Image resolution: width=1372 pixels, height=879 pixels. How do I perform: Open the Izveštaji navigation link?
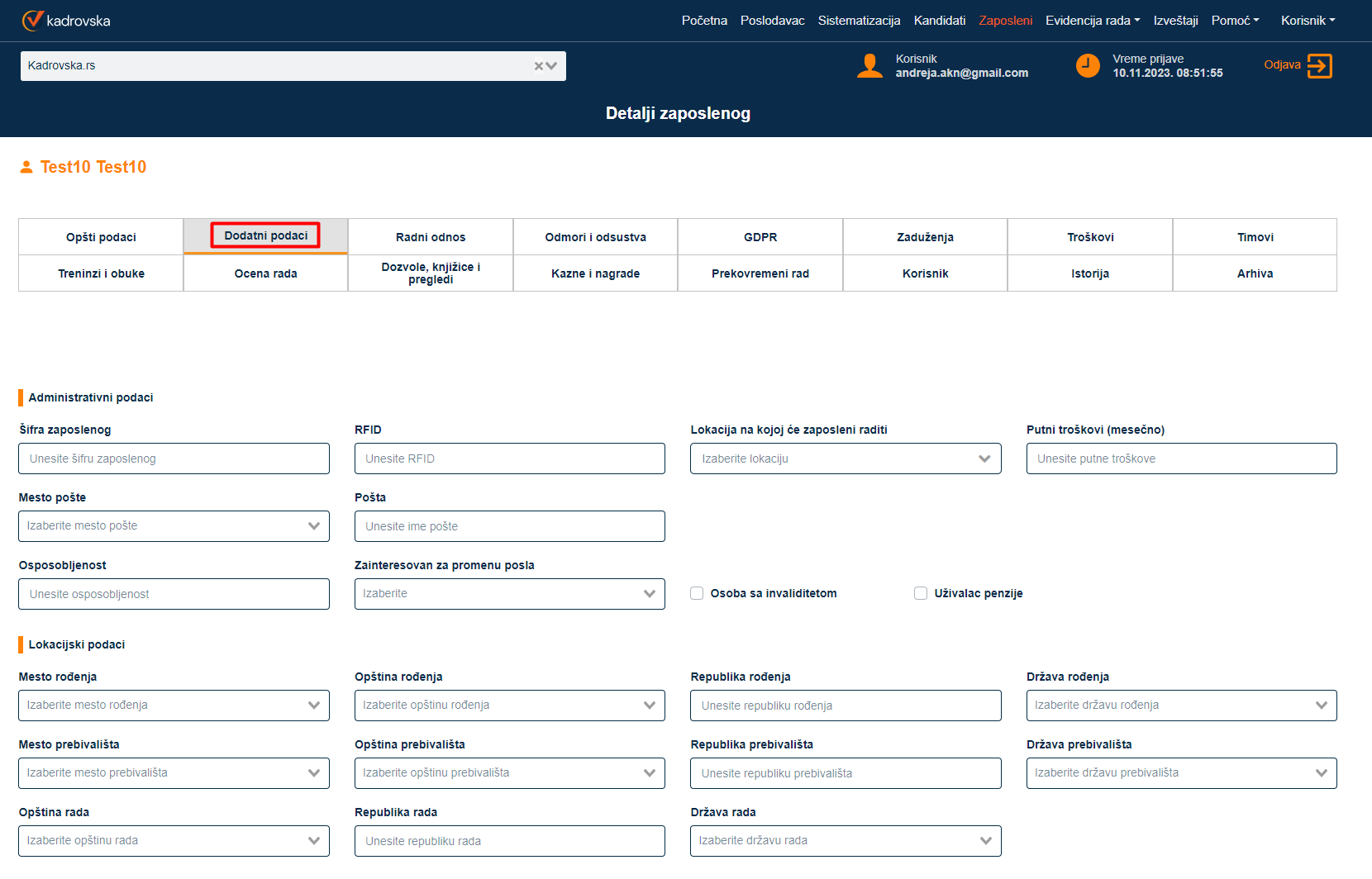pos(1175,21)
